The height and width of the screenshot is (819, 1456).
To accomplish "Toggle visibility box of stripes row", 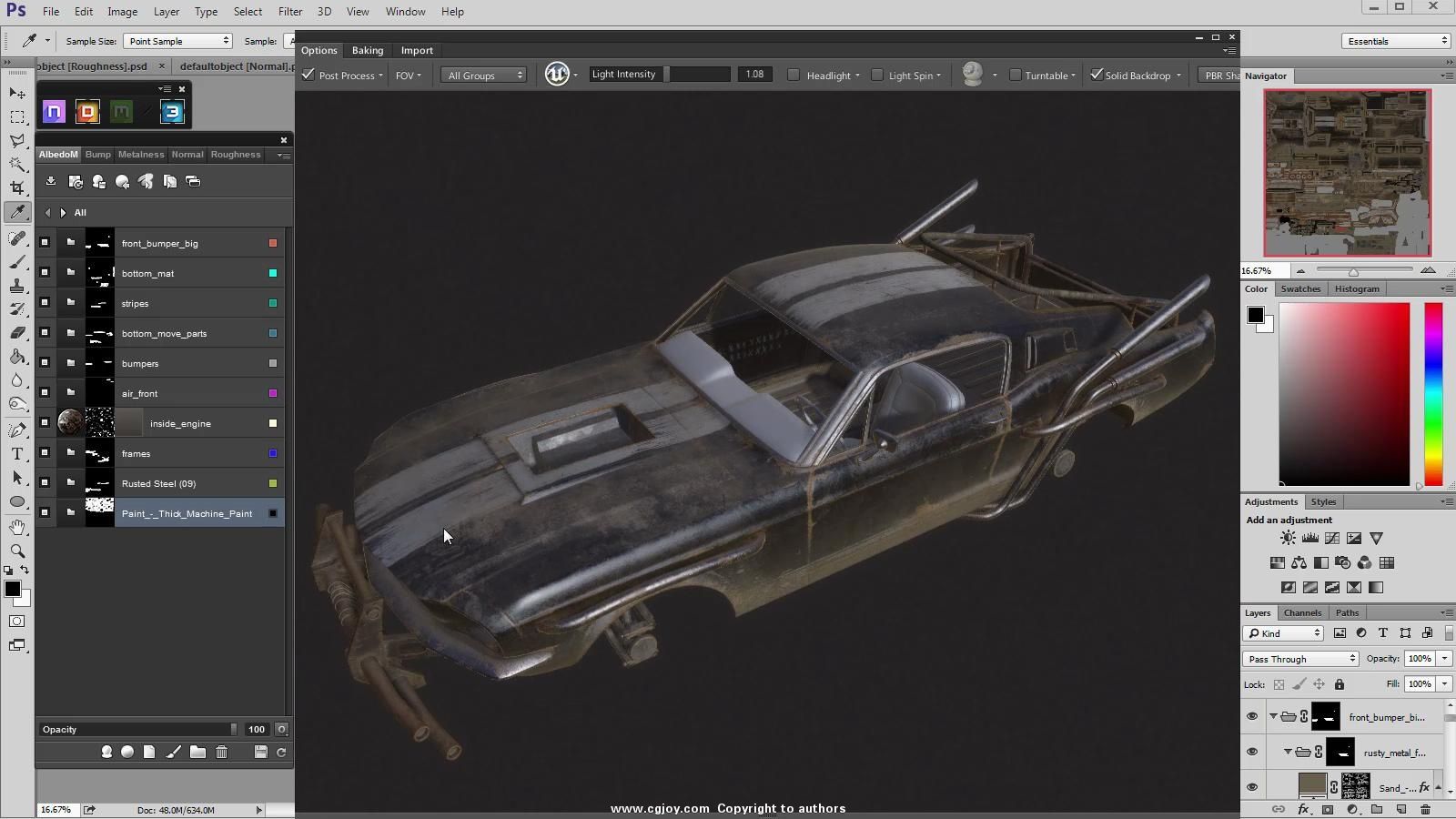I will click(45, 303).
